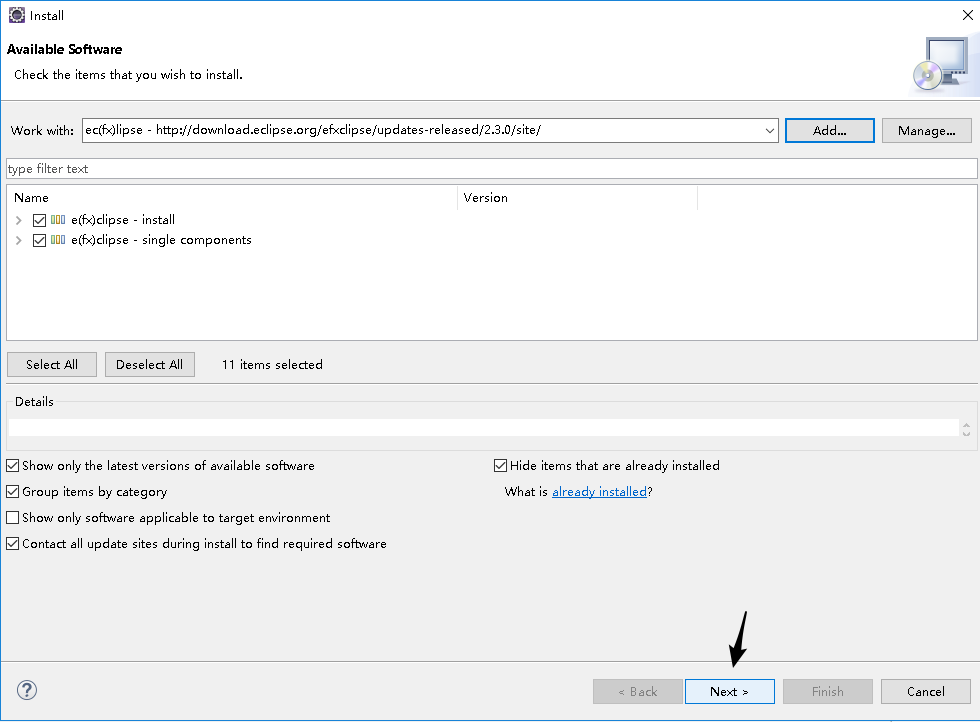Click the type filter text field

tap(491, 169)
